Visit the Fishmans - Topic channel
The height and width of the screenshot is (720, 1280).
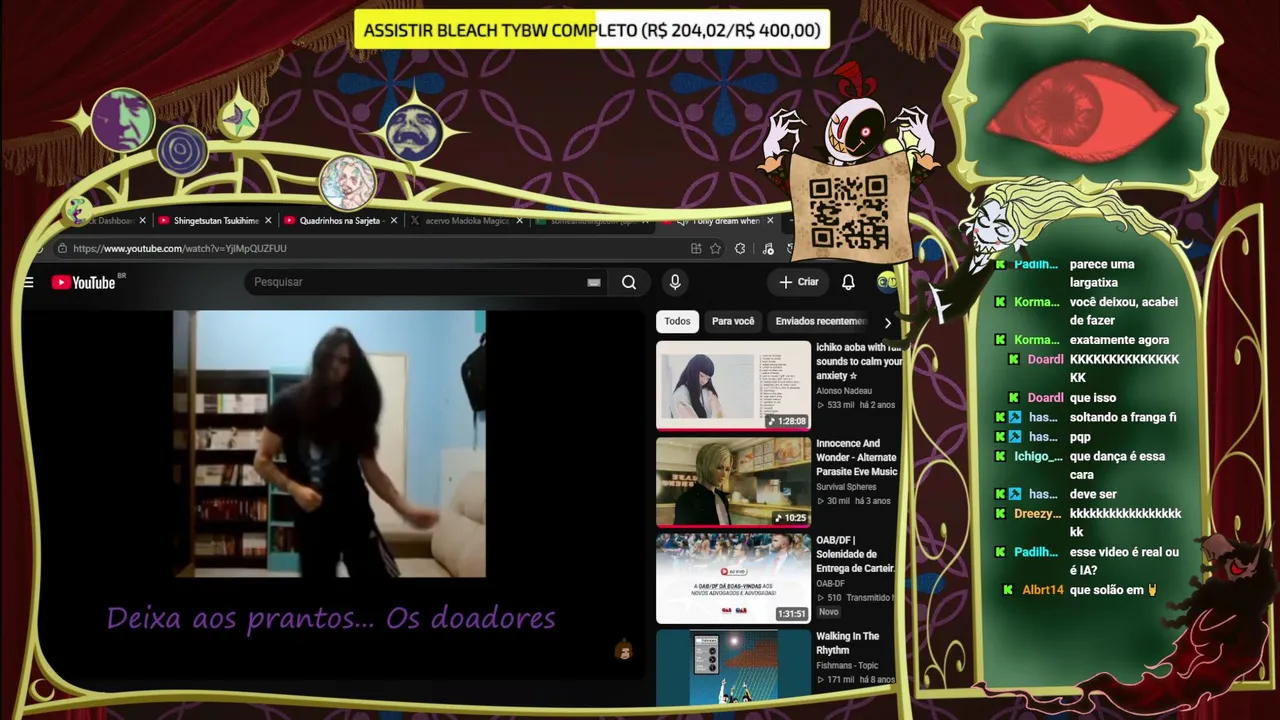tap(848, 665)
